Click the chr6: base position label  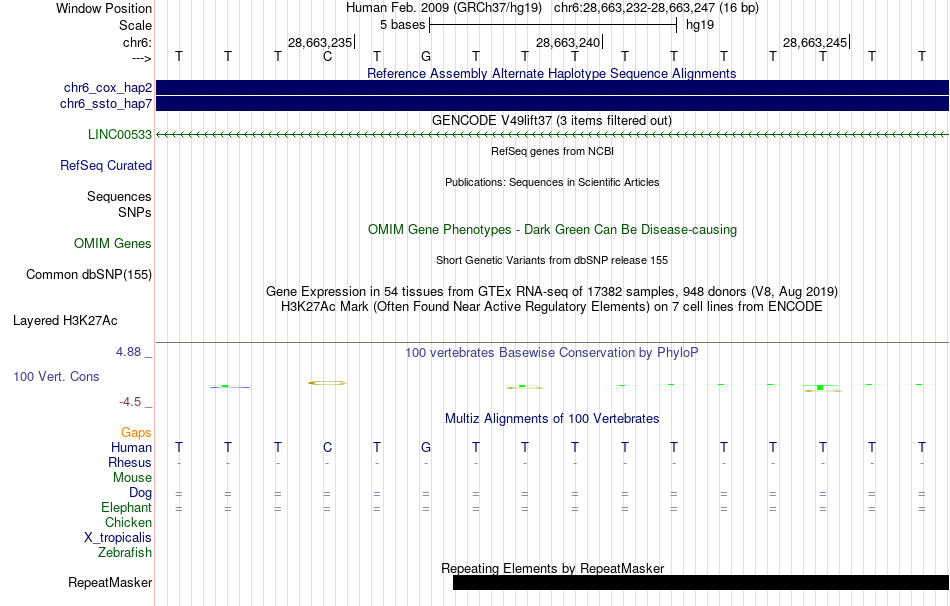(x=138, y=42)
